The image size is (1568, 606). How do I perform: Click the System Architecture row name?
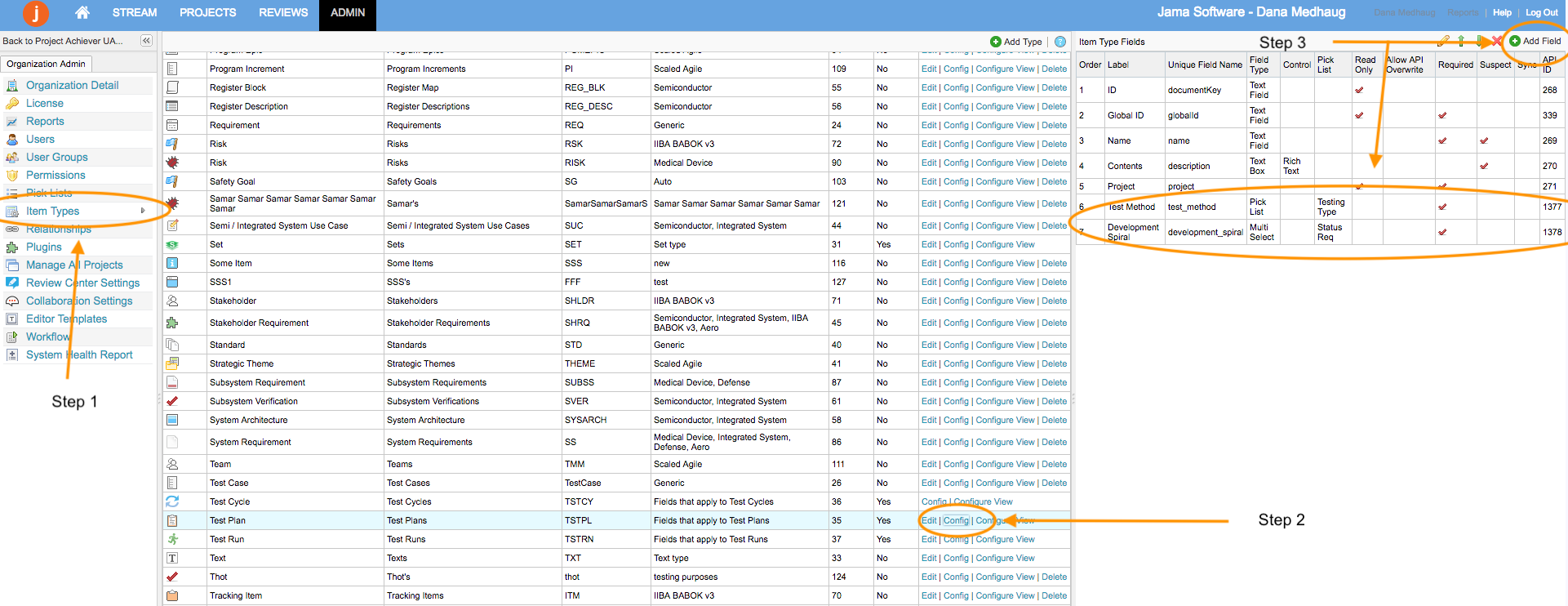pyautogui.click(x=248, y=420)
